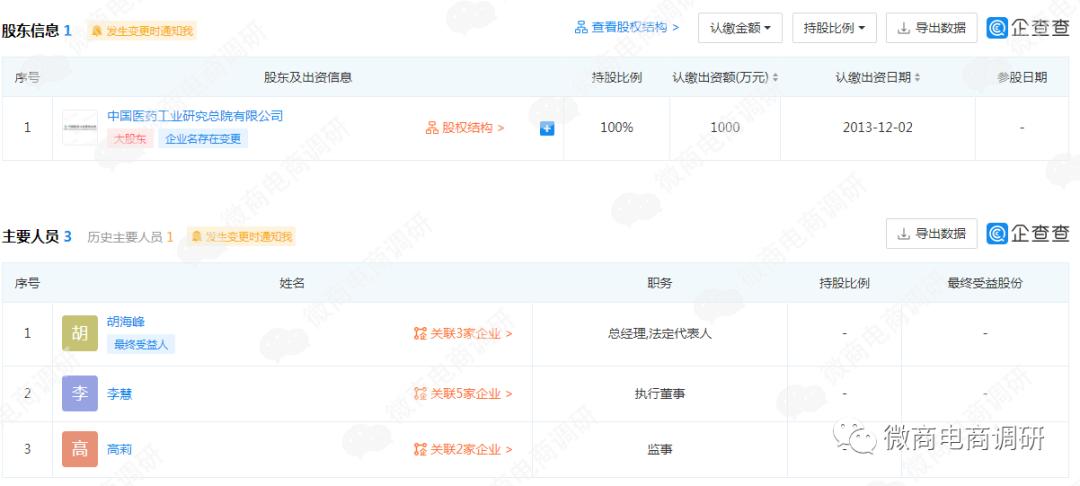Open 查看股权结构 link

click(x=627, y=28)
